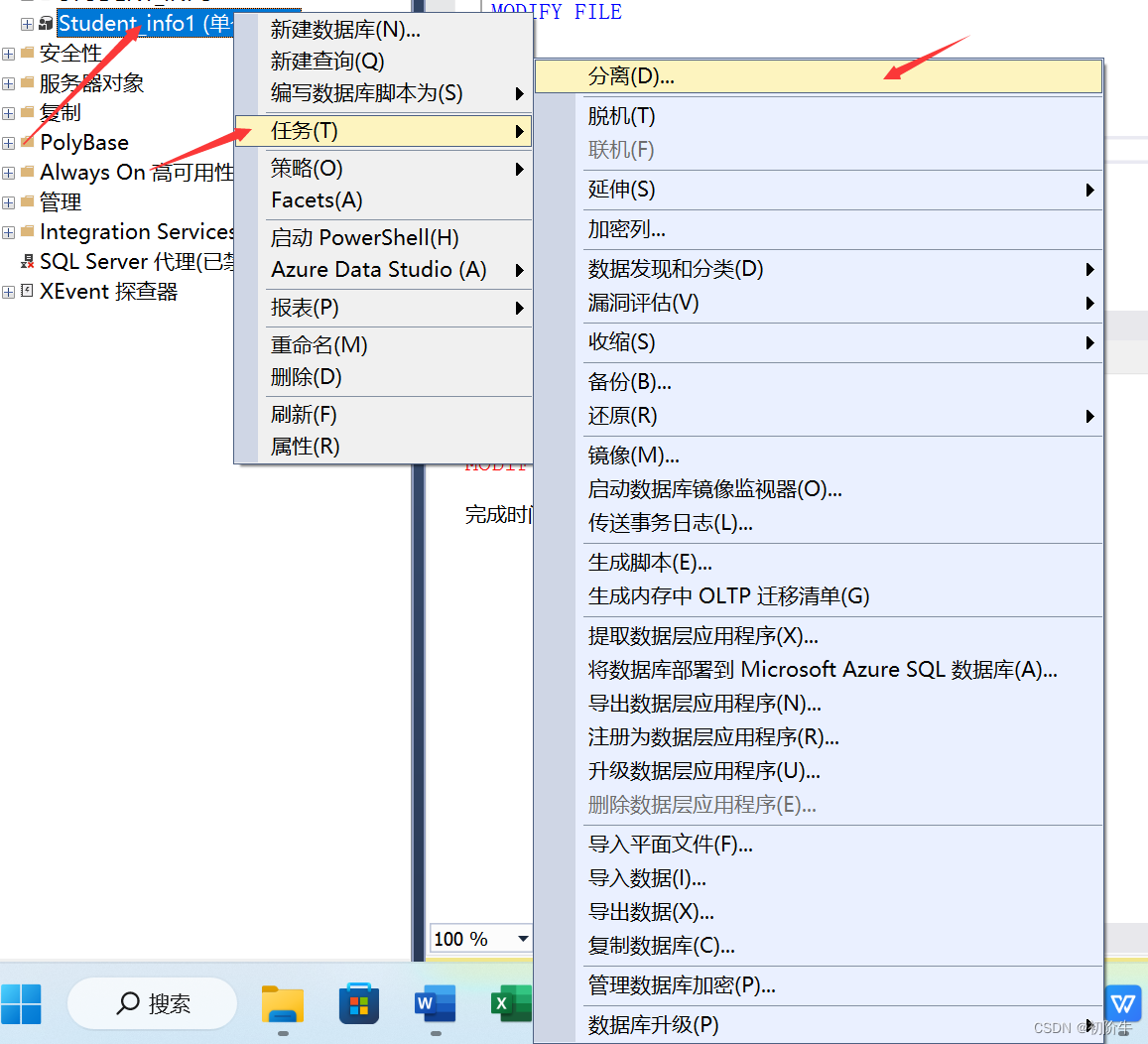The height and width of the screenshot is (1044, 1148).
Task: Choose 提取数据层应用程序(X)...
Action: point(819,635)
